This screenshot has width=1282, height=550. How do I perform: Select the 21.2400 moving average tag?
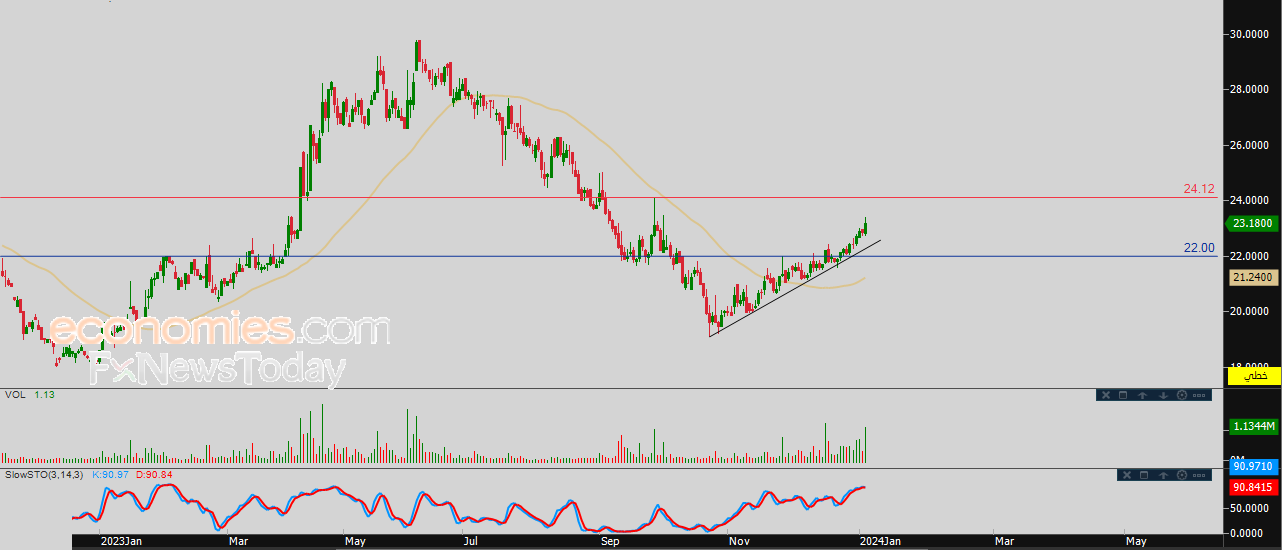pos(1253,278)
